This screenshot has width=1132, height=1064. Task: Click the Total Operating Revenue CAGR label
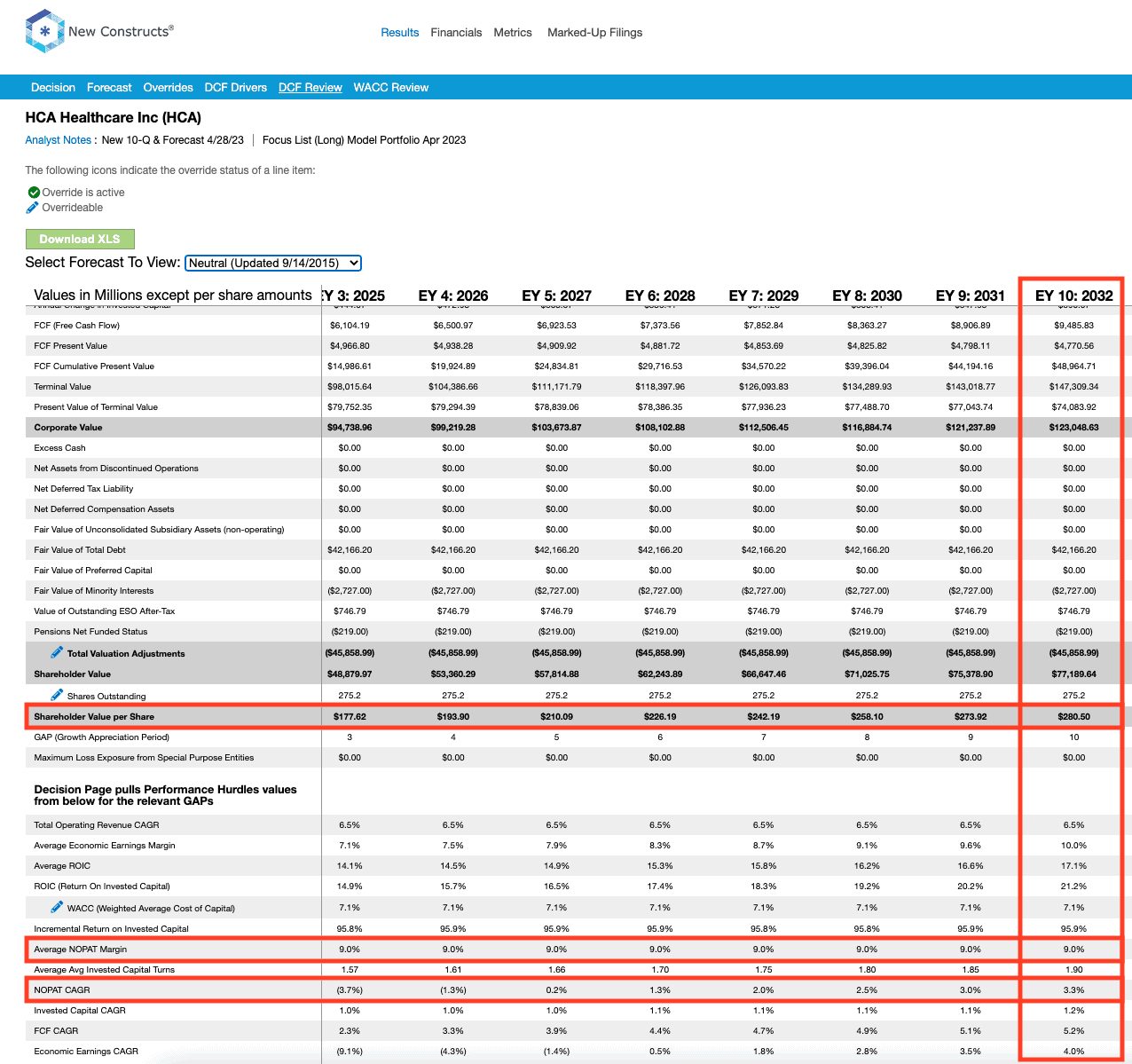[x=96, y=825]
